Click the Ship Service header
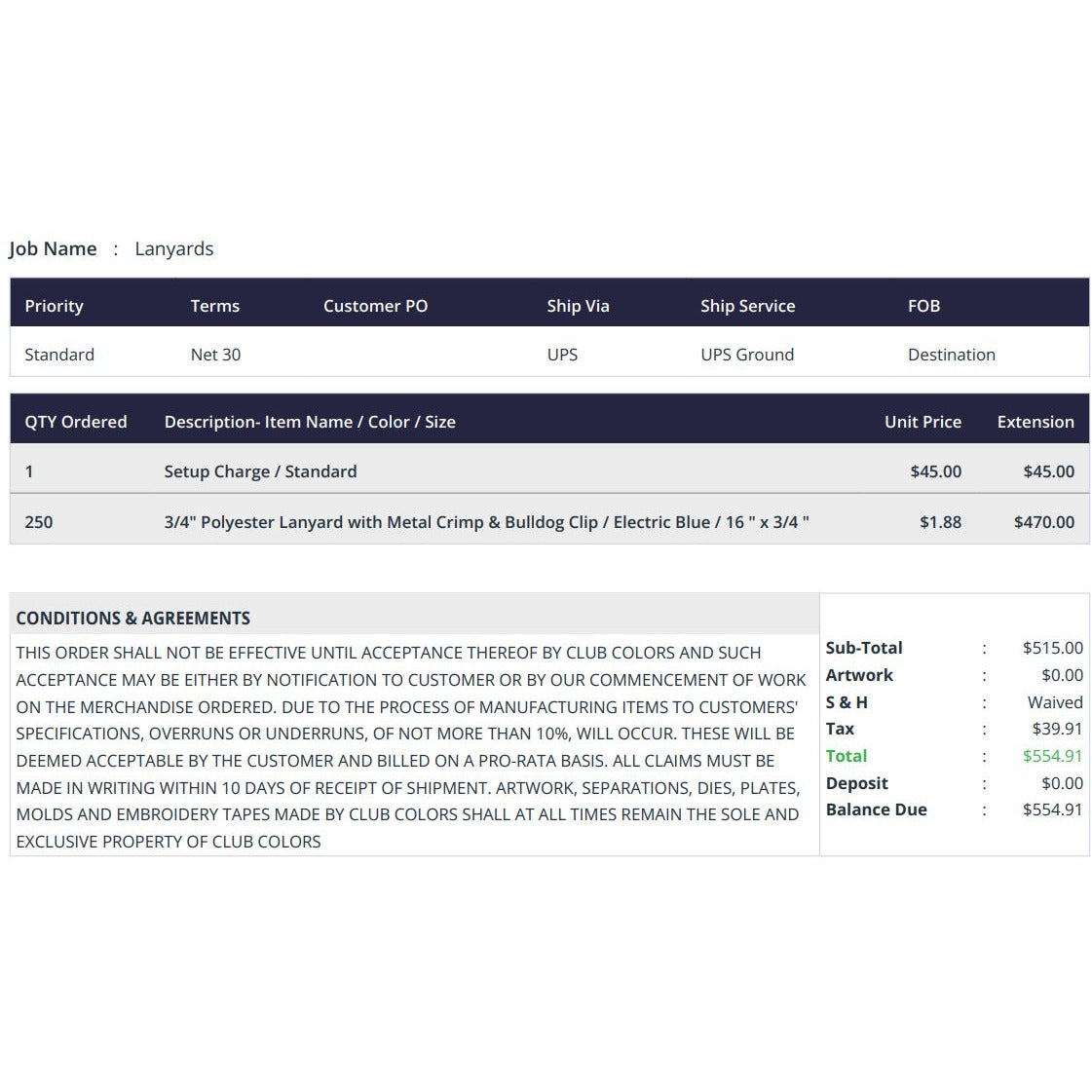 (748, 306)
